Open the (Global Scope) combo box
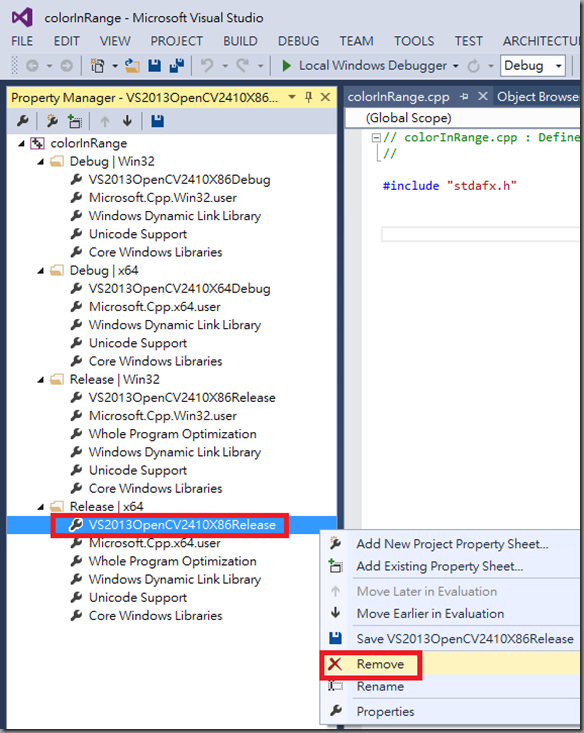Viewport: 584px width, 733px height. click(463, 118)
